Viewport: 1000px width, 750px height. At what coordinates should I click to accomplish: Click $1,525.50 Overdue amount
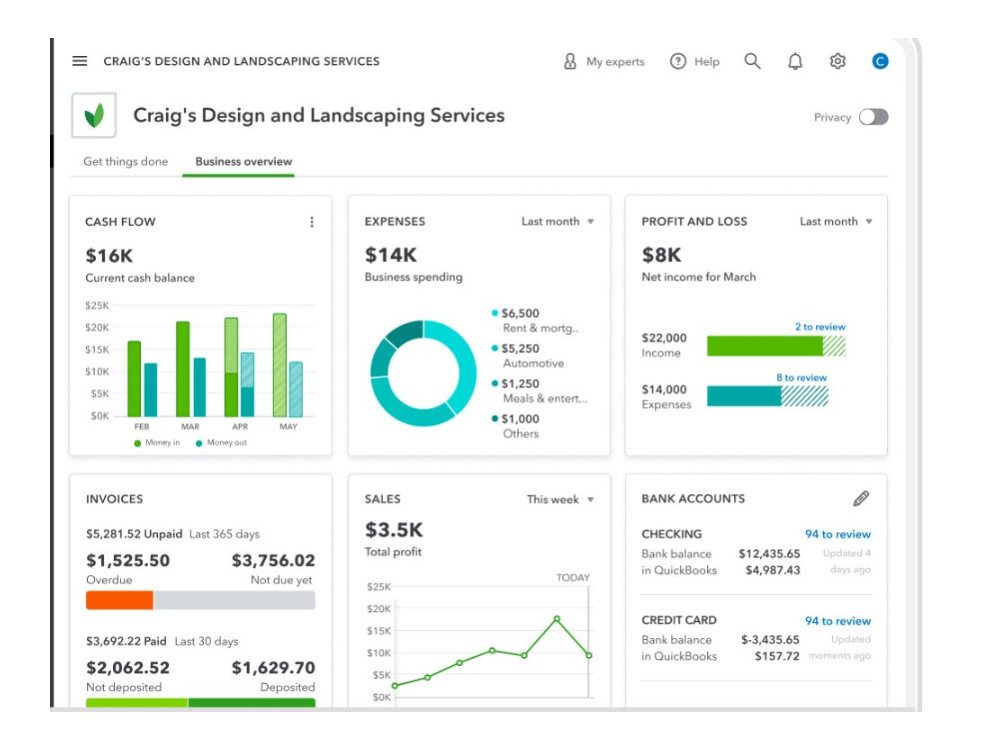pyautogui.click(x=128, y=561)
